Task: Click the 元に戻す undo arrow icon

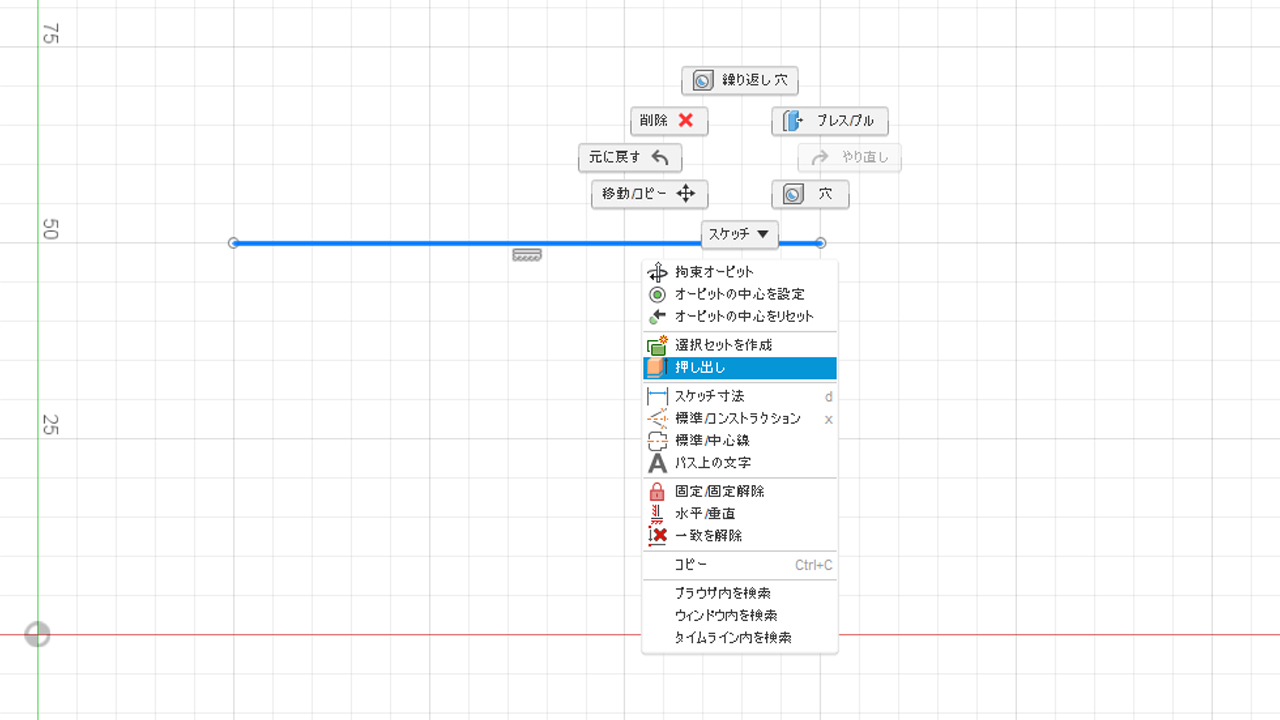Action: click(660, 157)
